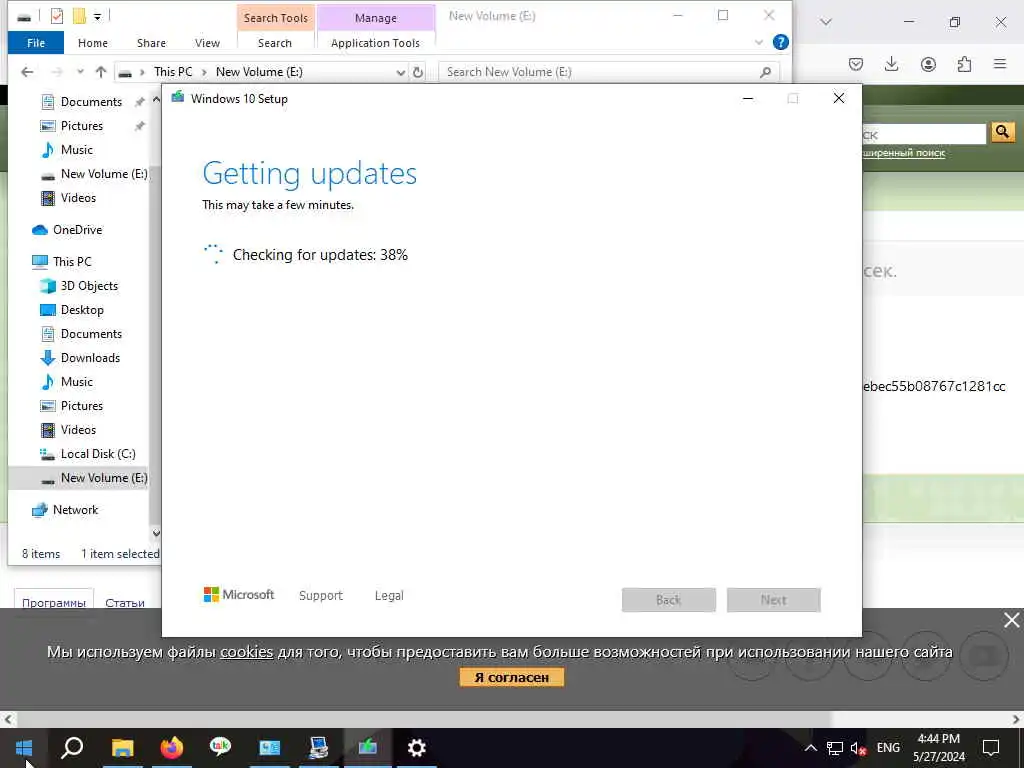
Task: Open the address bar history dropdown
Action: point(400,72)
